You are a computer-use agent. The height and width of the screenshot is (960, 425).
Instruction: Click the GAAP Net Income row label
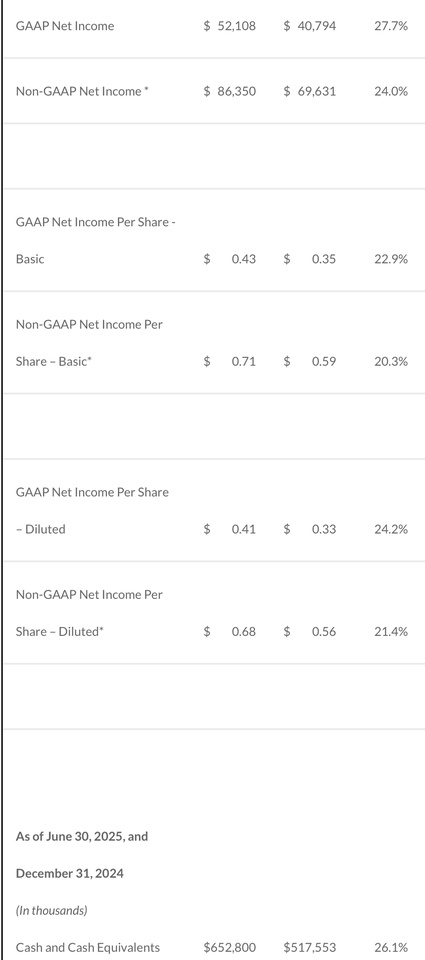pyautogui.click(x=65, y=26)
